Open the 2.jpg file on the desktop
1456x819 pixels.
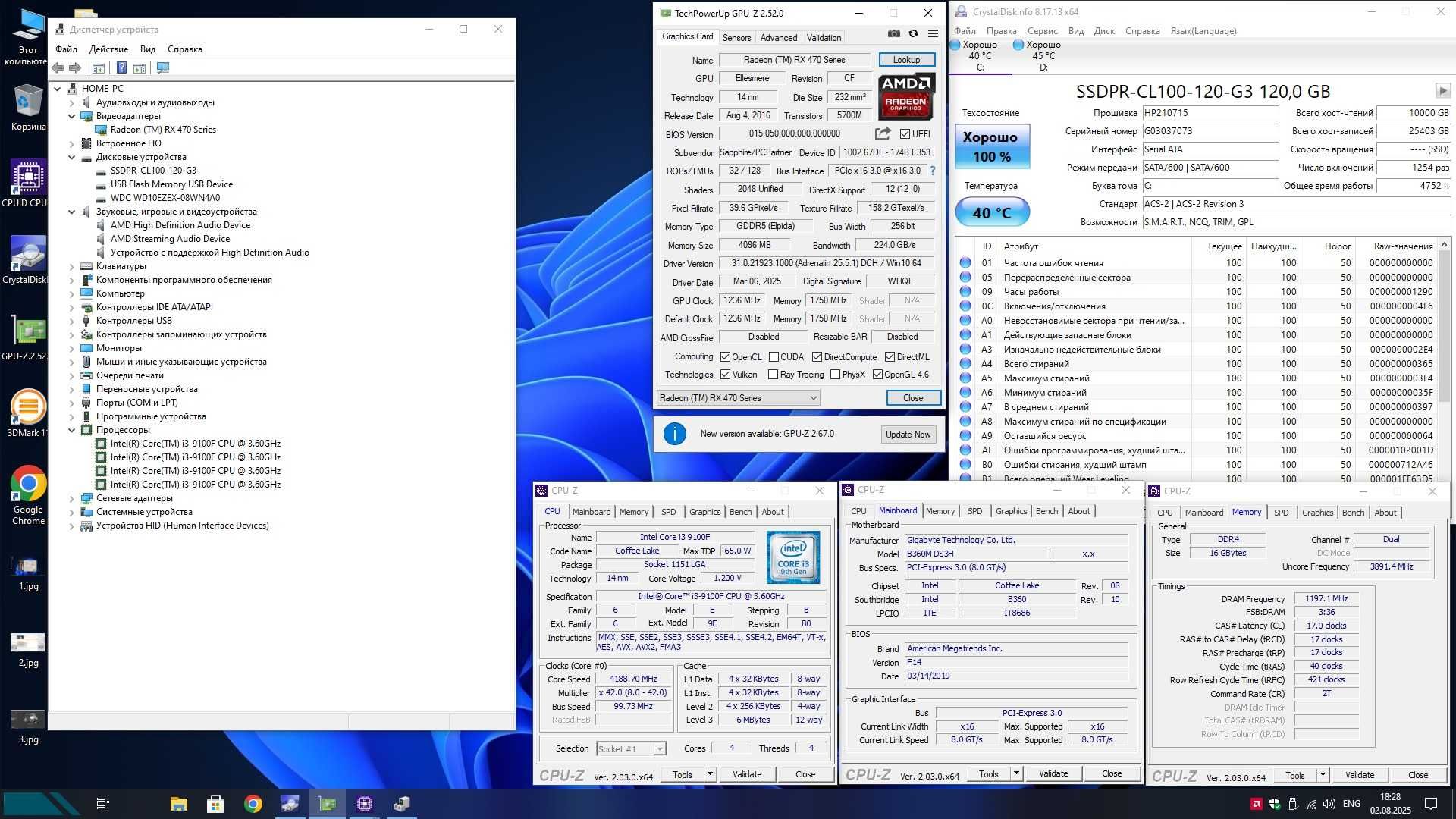coord(28,649)
